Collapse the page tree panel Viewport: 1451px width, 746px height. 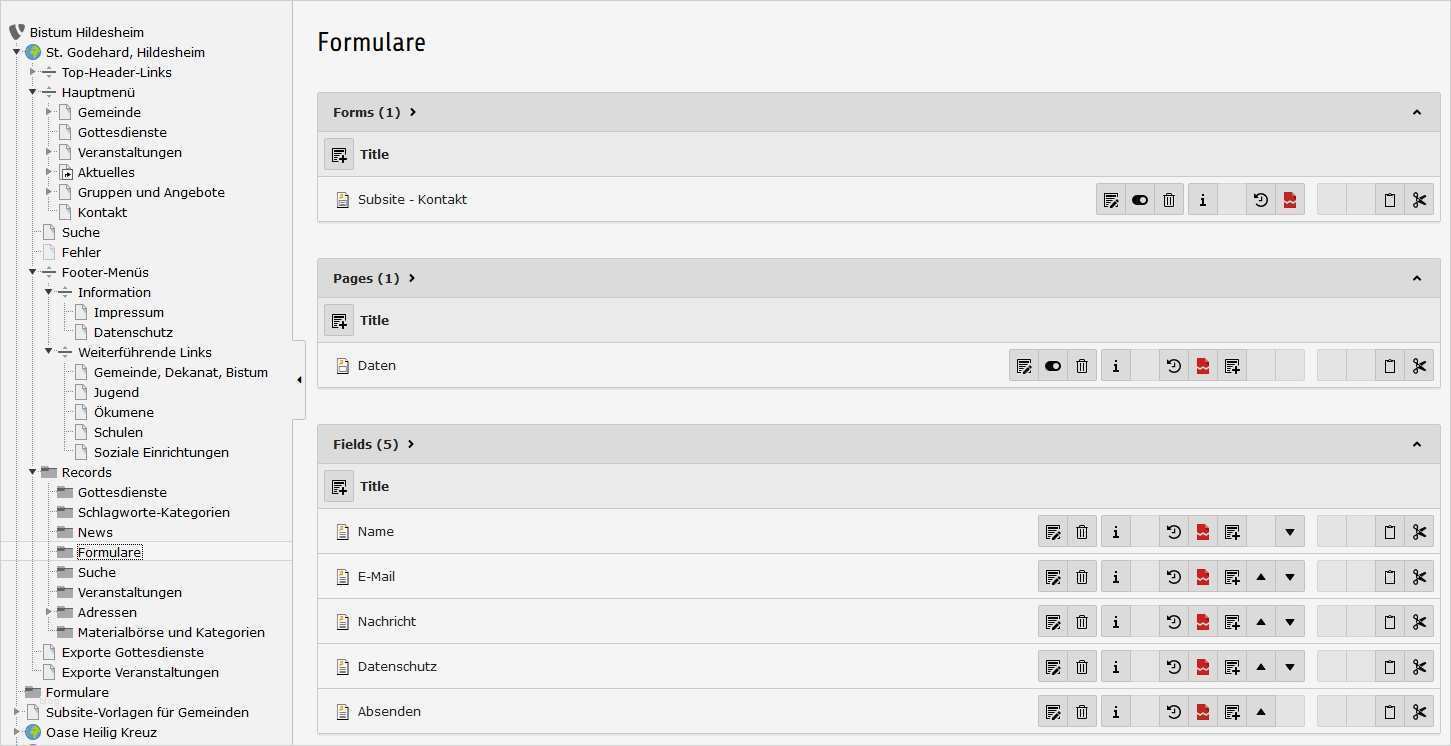click(299, 380)
